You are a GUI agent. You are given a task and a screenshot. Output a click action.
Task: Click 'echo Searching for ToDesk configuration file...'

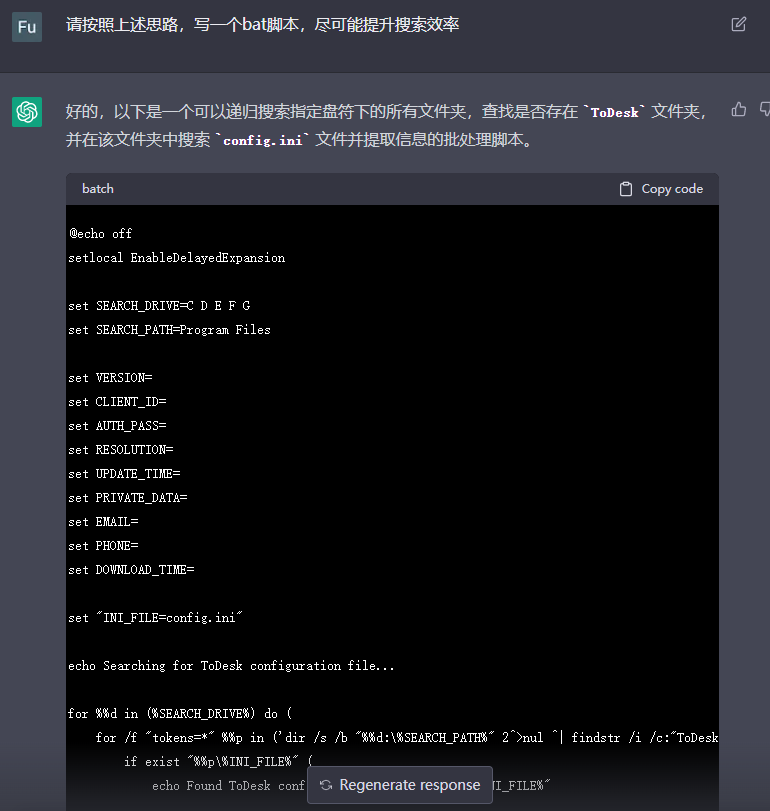point(231,666)
